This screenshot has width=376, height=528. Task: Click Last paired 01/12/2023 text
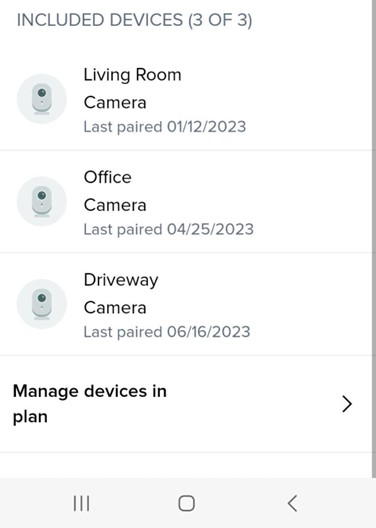(165, 127)
